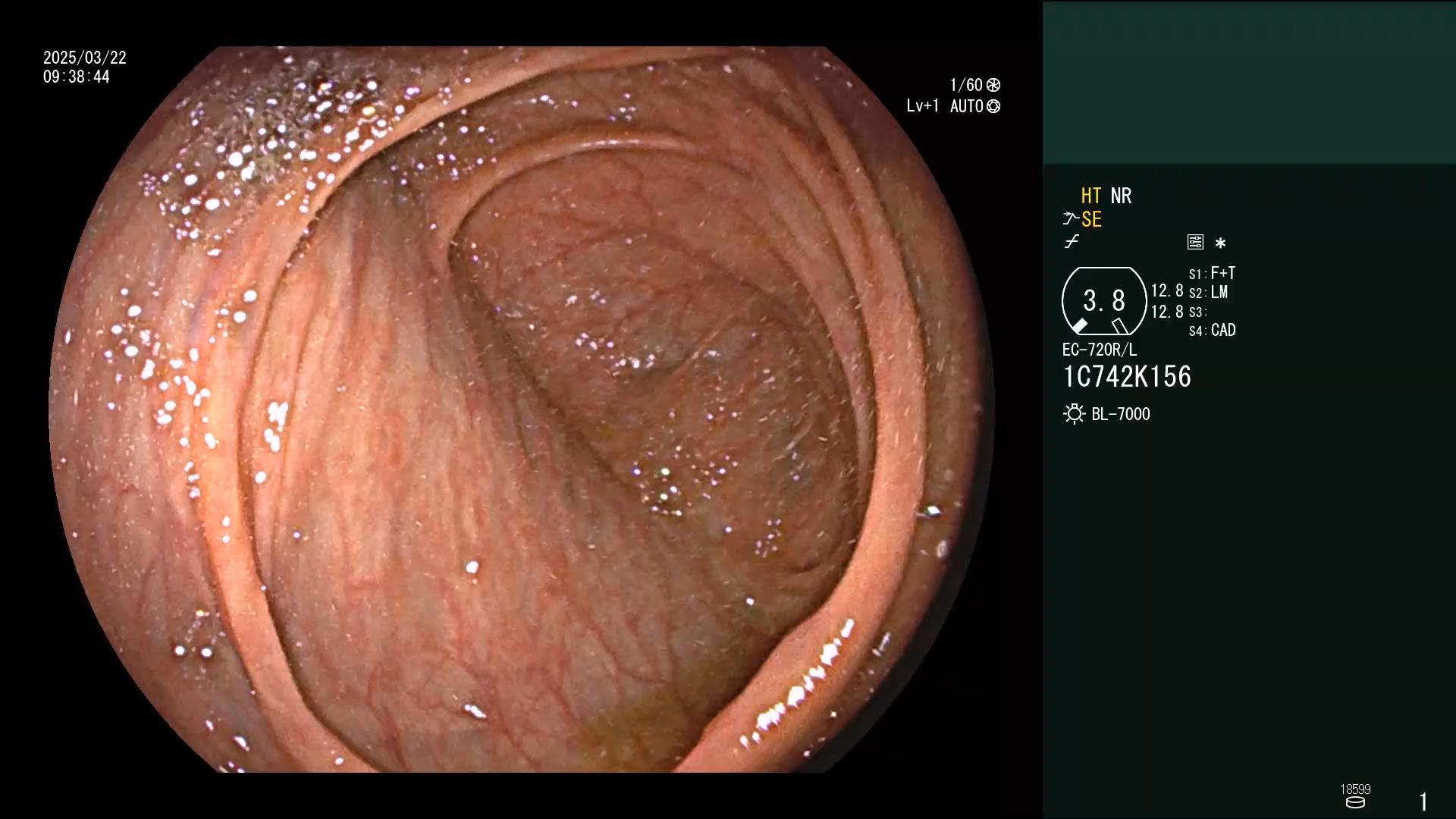Viewport: 1456px width, 819px height.
Task: Click the image count number 1
Action: point(1423,802)
